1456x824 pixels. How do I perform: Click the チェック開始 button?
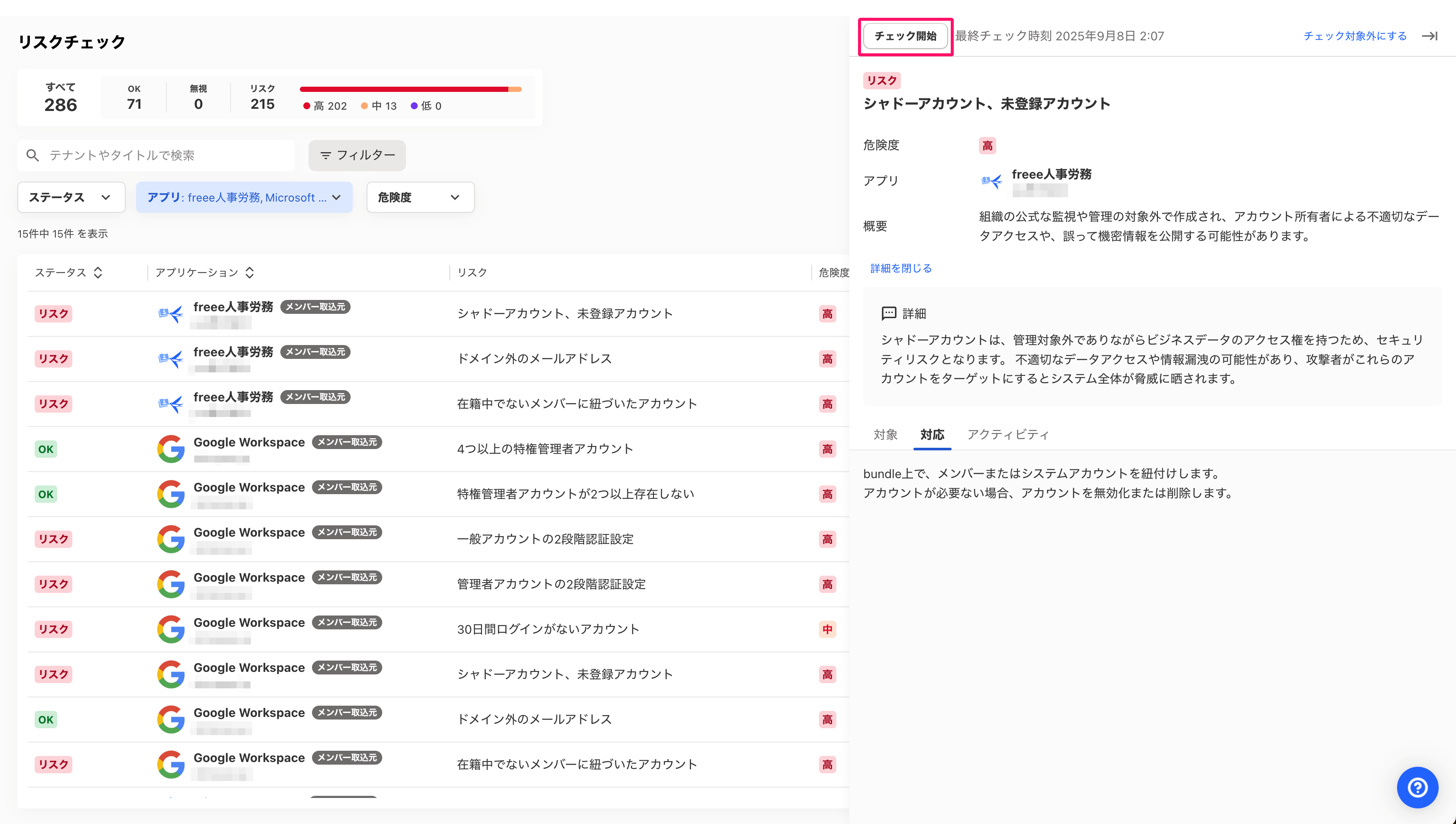905,36
